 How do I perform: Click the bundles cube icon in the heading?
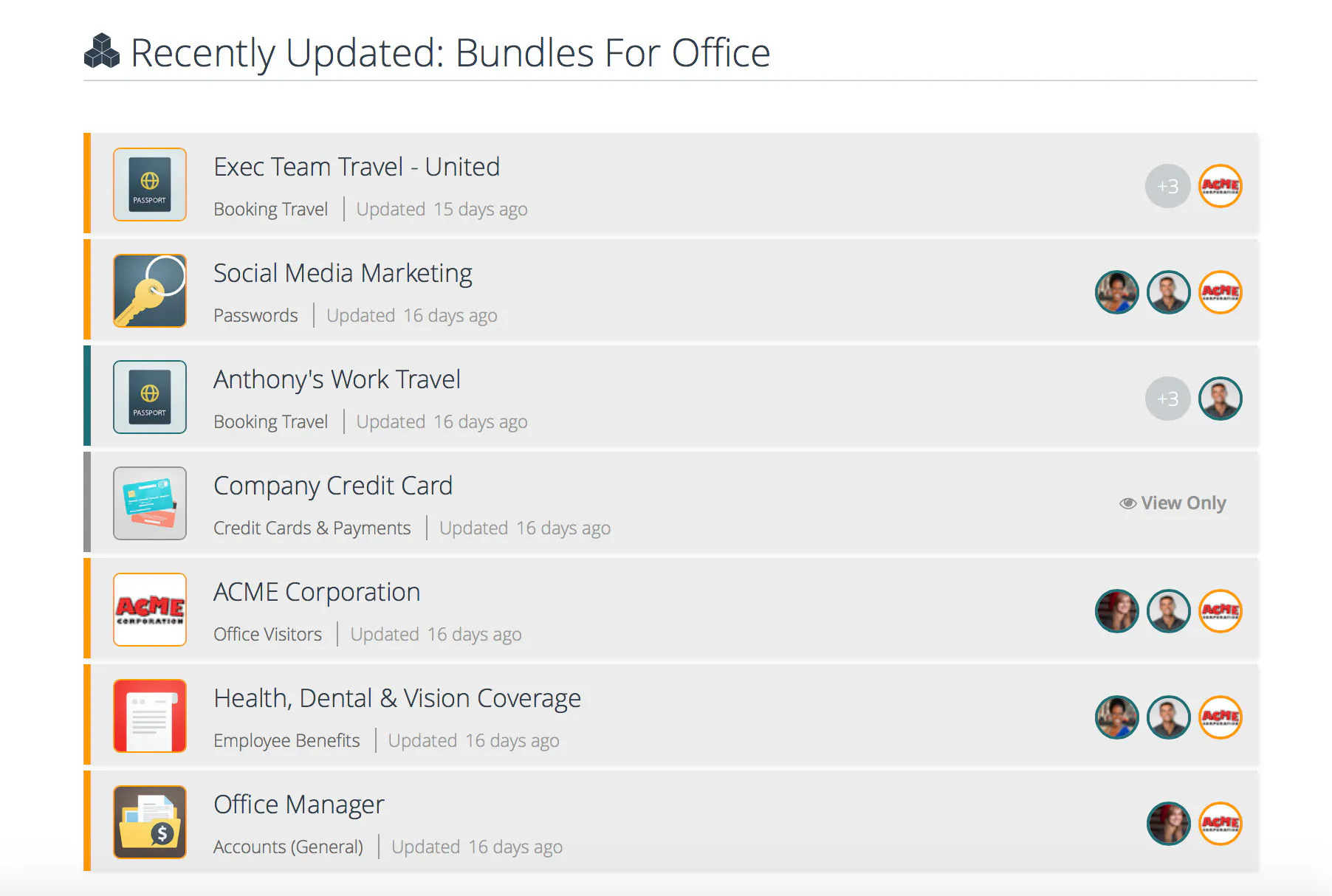102,52
